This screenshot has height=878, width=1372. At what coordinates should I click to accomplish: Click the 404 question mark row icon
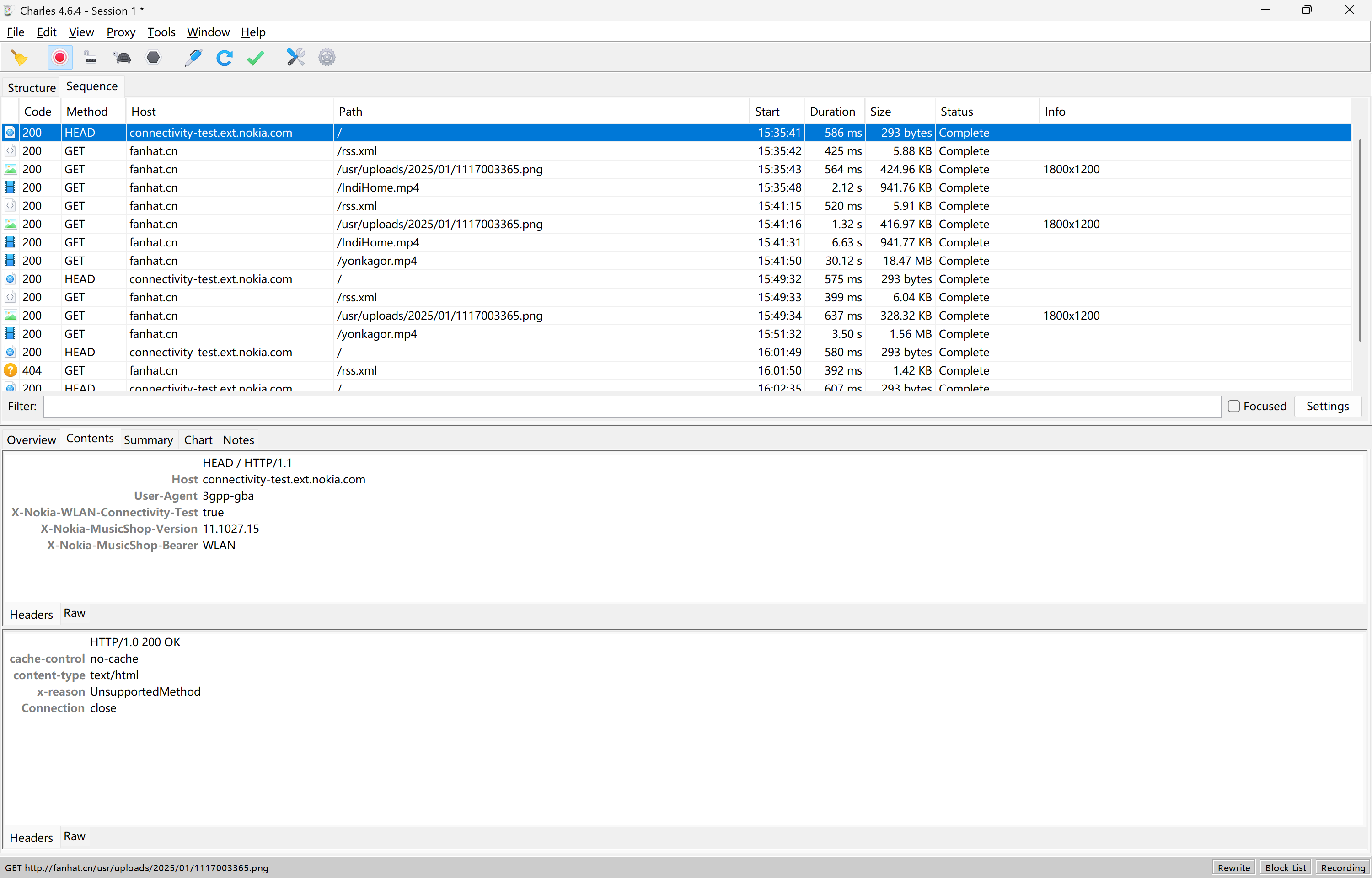(10, 370)
